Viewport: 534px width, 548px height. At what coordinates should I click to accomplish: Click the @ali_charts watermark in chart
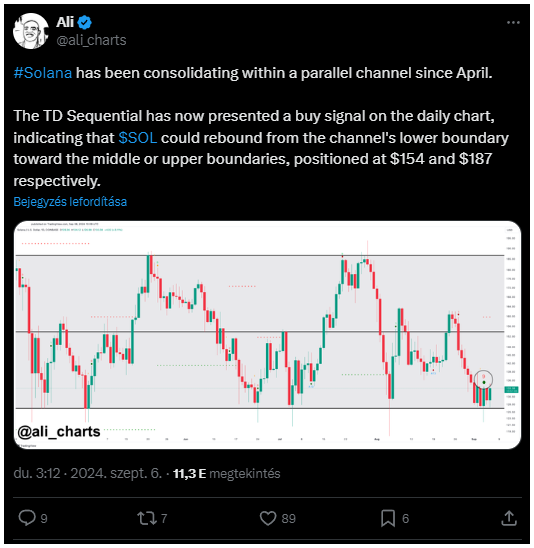point(59,432)
